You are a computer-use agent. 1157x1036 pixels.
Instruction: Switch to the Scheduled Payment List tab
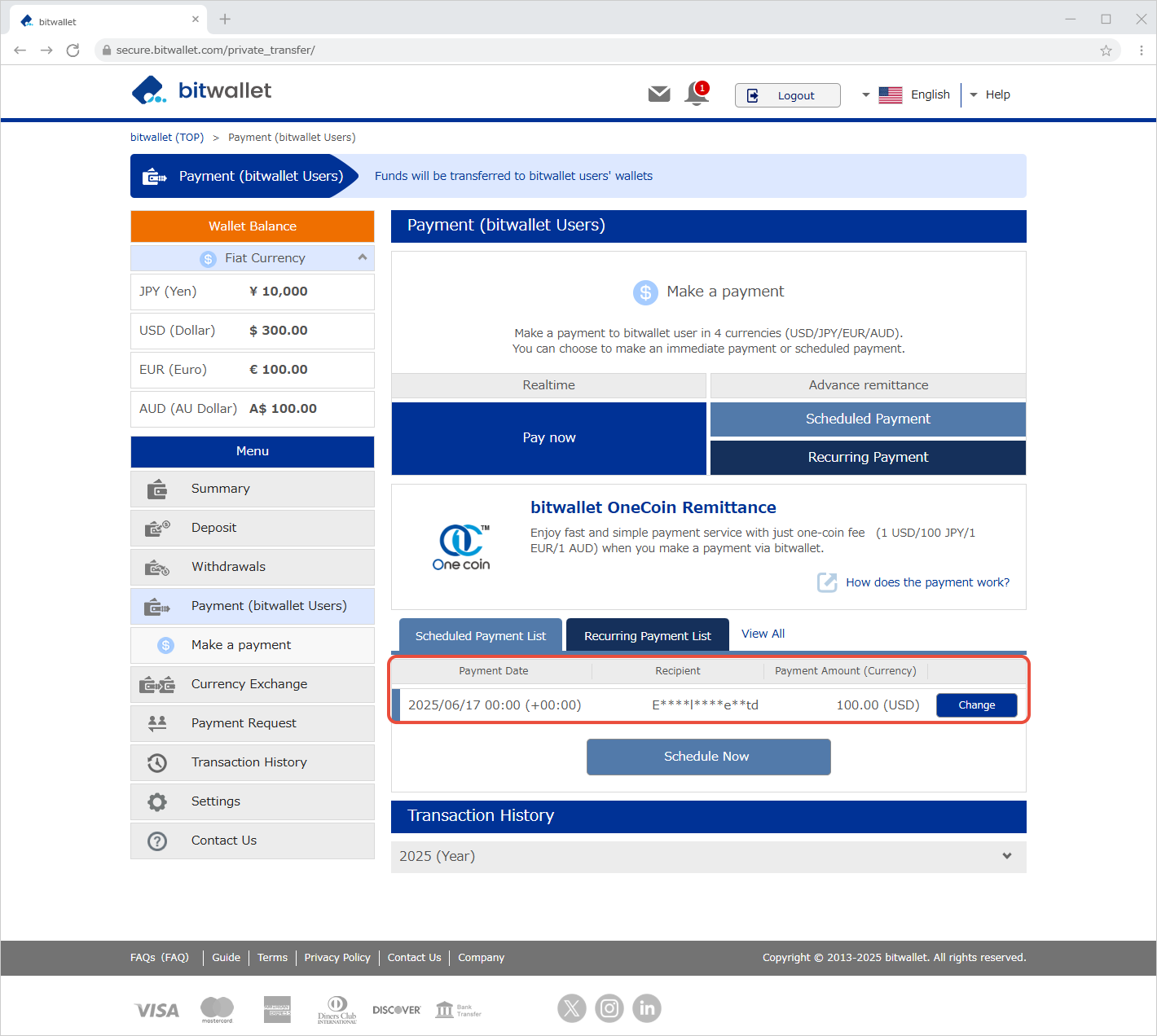coord(481,635)
